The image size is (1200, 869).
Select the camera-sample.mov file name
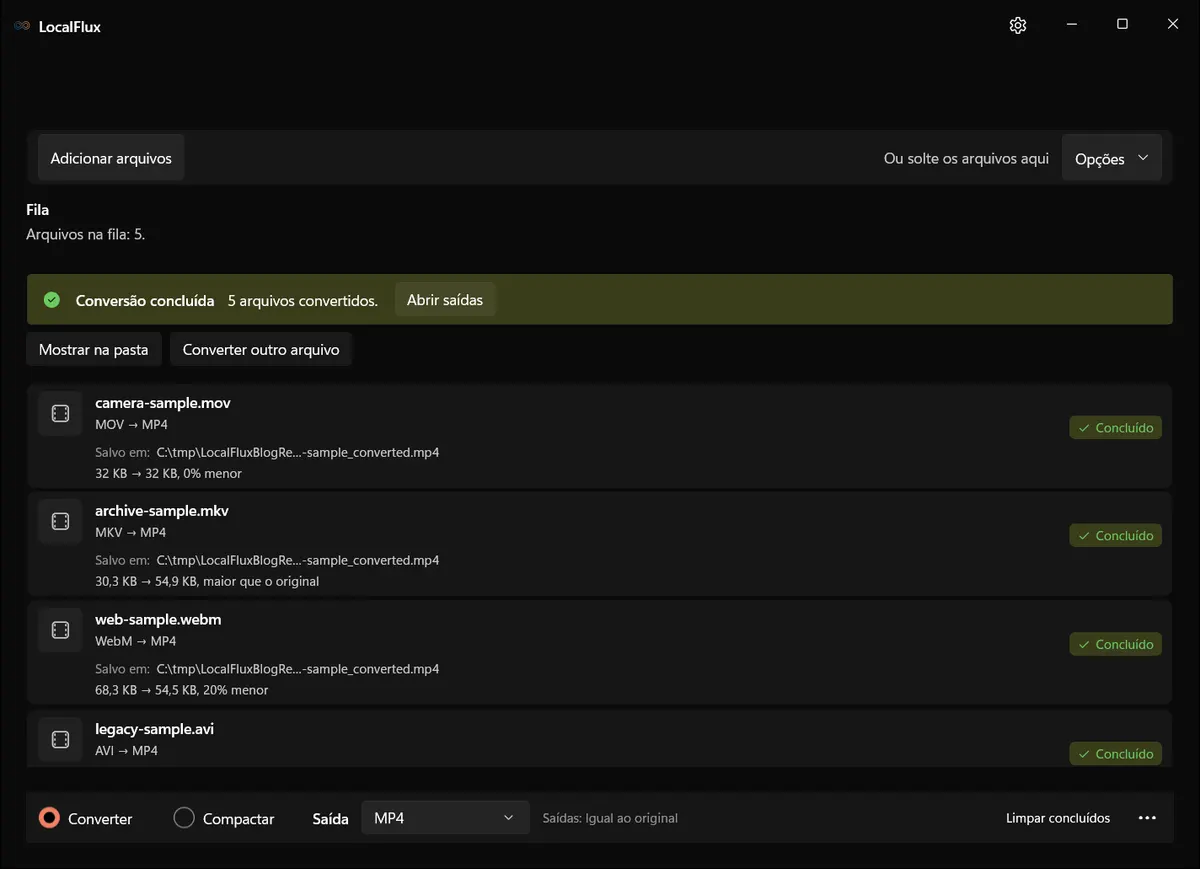163,403
